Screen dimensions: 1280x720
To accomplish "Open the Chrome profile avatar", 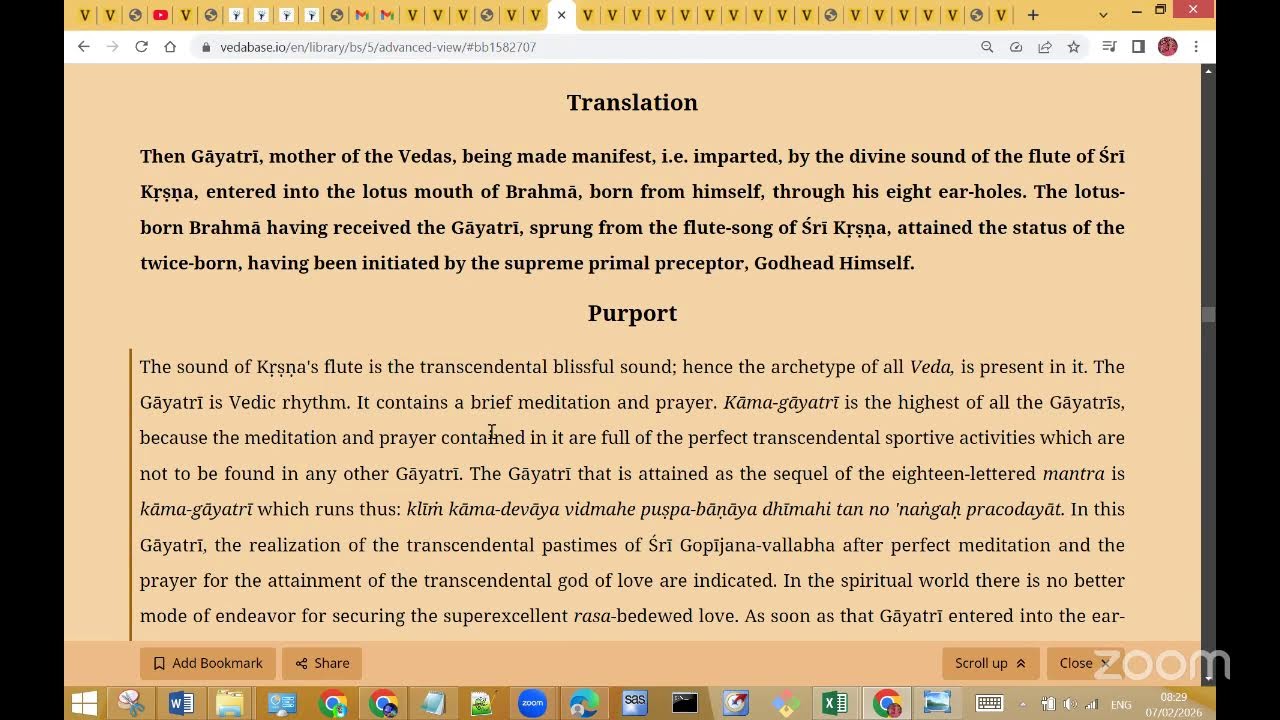I will tap(1167, 47).
